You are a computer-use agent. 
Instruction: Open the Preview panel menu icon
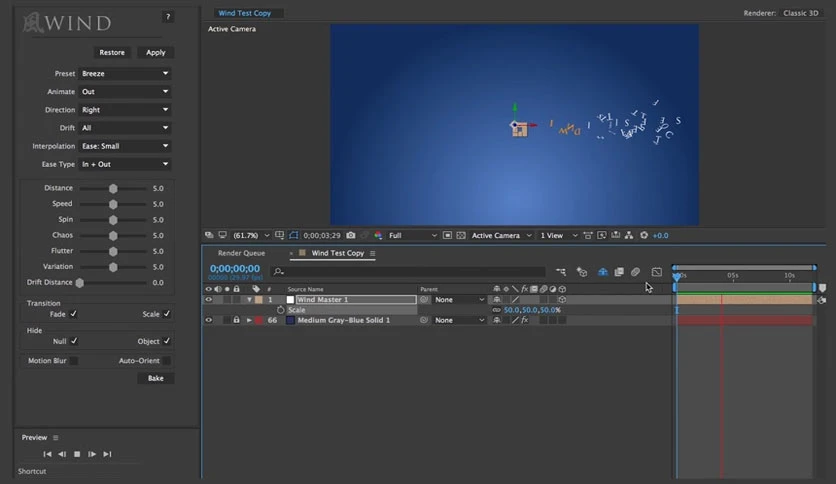55,438
